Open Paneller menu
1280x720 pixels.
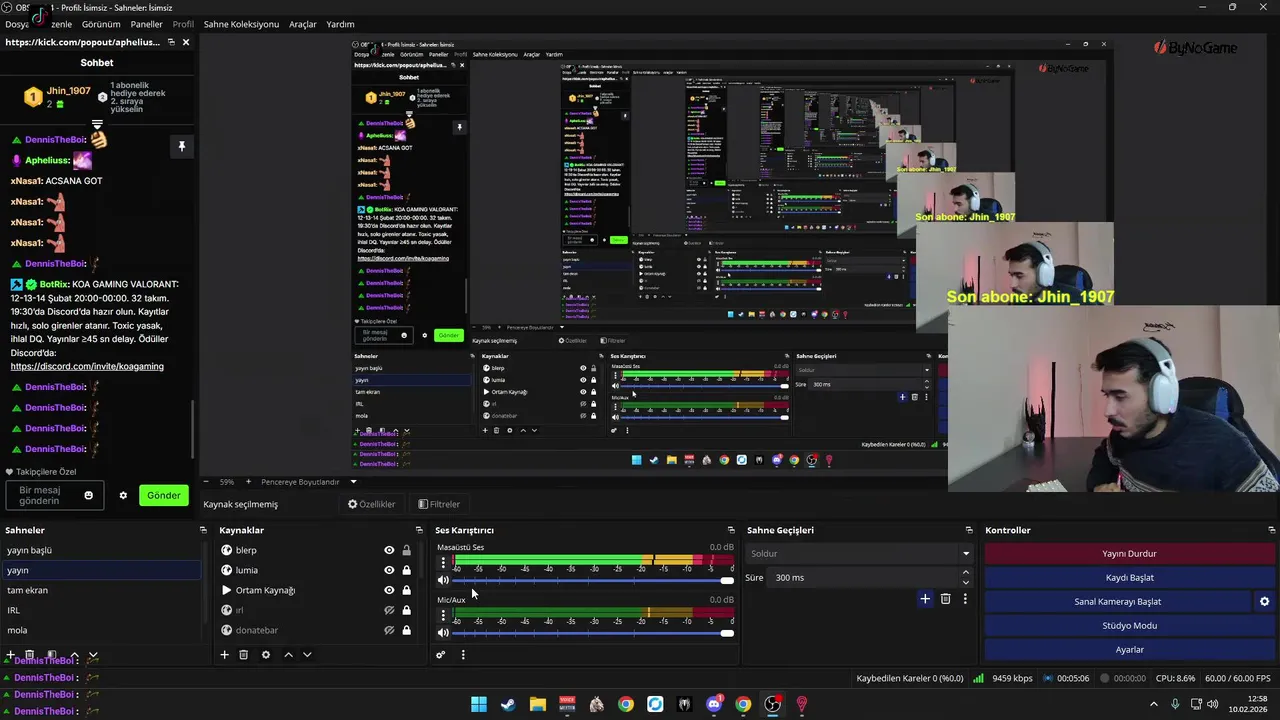click(x=147, y=24)
